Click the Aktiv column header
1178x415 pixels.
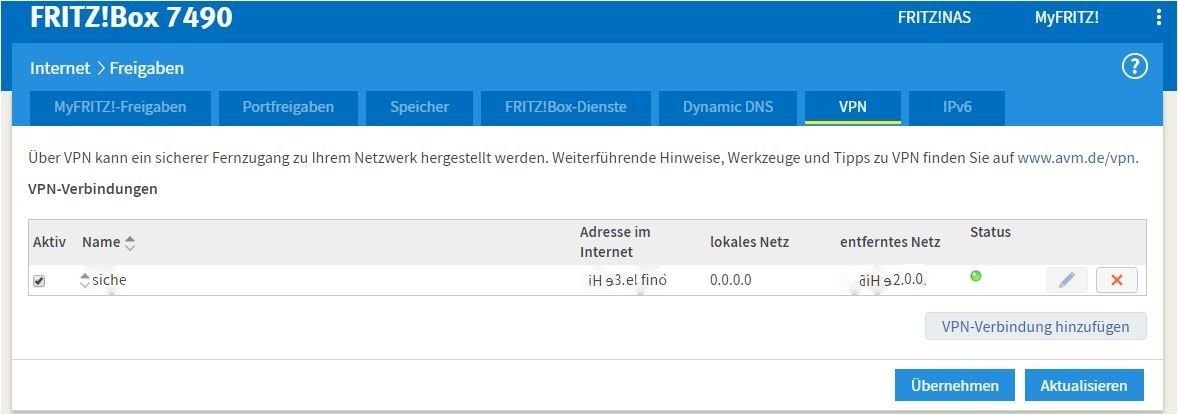[x=50, y=242]
